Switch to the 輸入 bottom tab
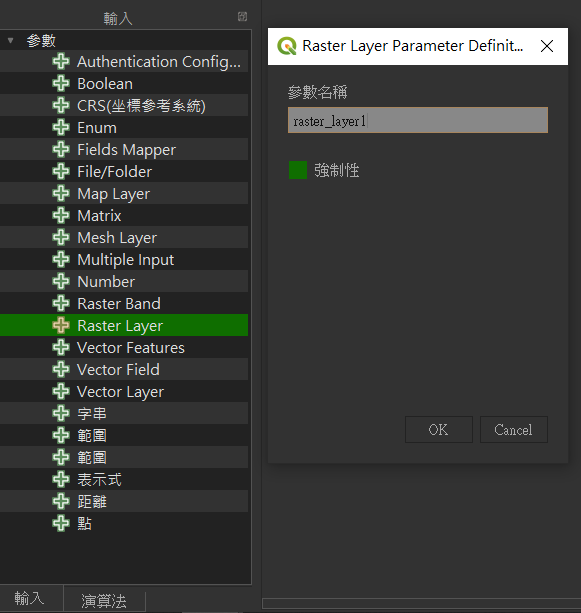 pyautogui.click(x=30, y=598)
